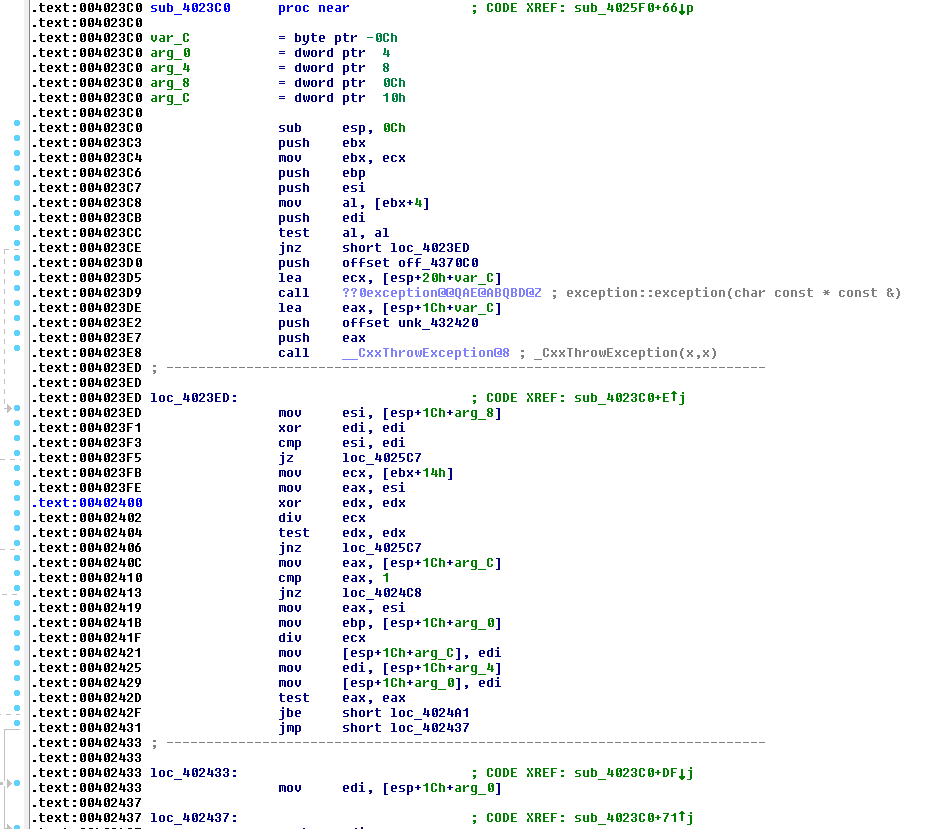Set breakpoint dot at 004023D9 exception call
The image size is (931, 829).
17,293
